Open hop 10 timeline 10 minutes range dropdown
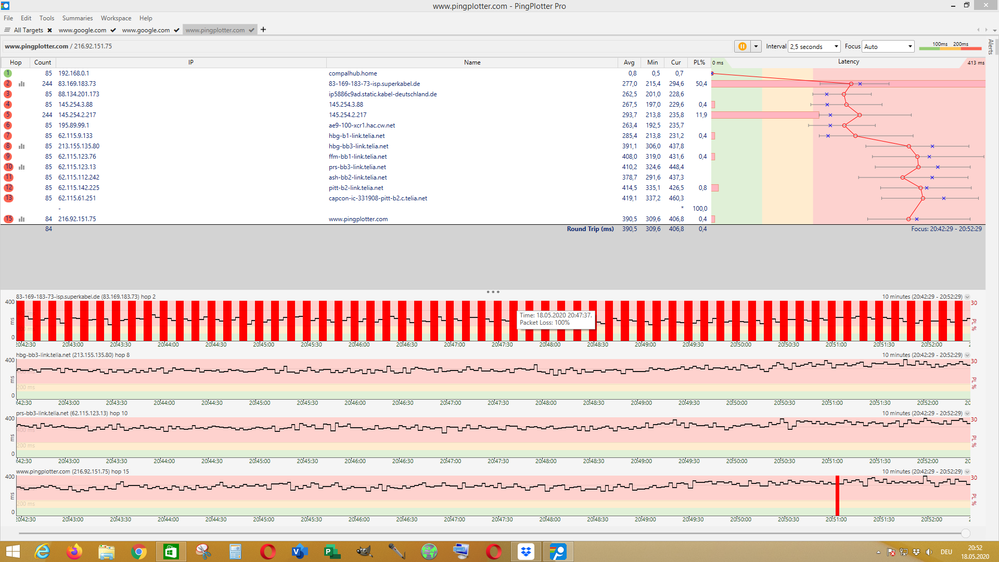 coord(967,414)
